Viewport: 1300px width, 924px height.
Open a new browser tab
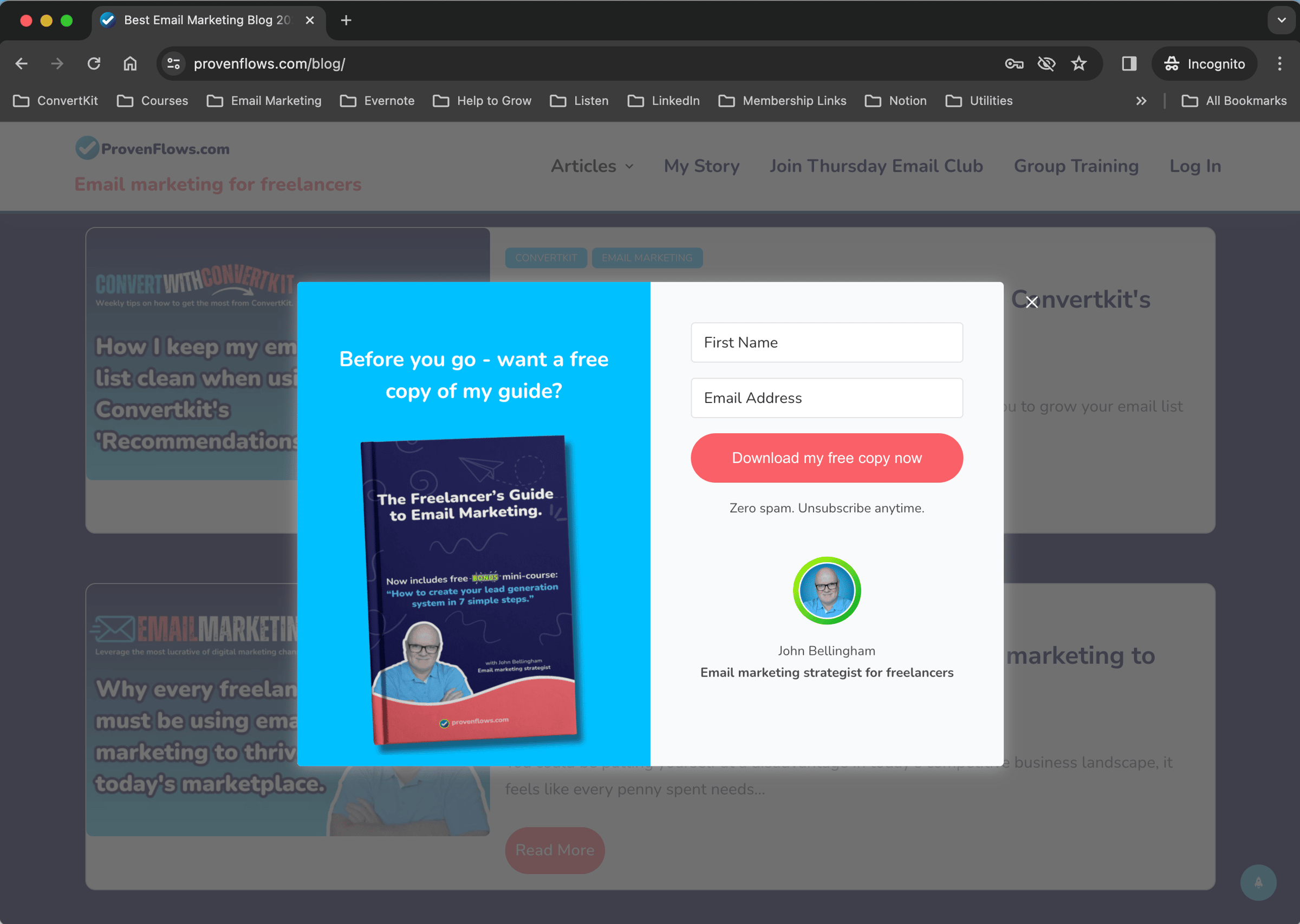pyautogui.click(x=346, y=21)
